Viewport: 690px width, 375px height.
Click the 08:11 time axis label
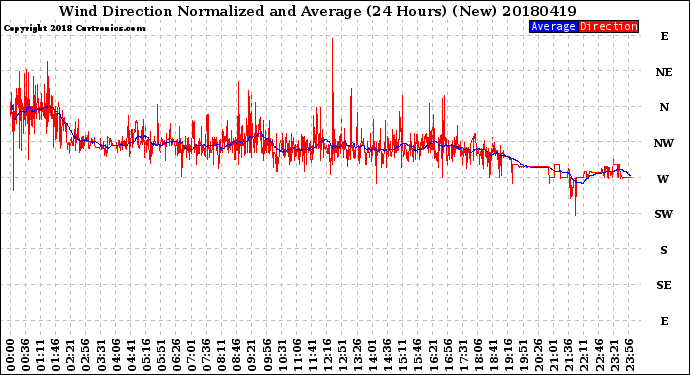pos(221,355)
